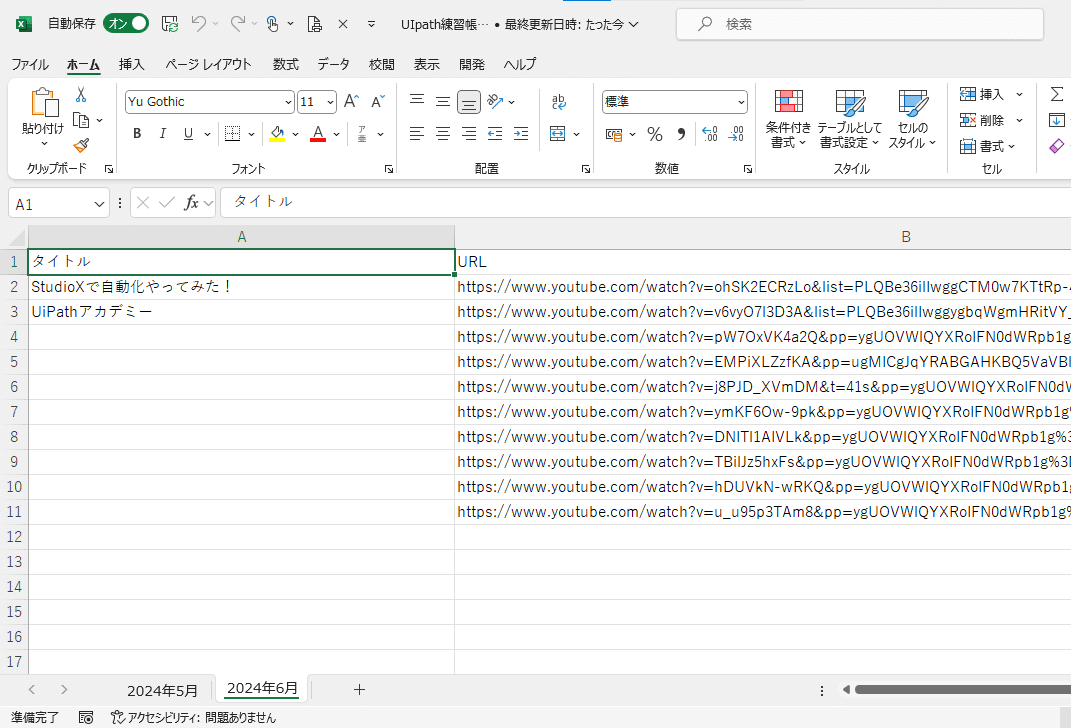Image resolution: width=1071 pixels, height=728 pixels.
Task: Click the 削除 cells button
Action: pos(982,120)
